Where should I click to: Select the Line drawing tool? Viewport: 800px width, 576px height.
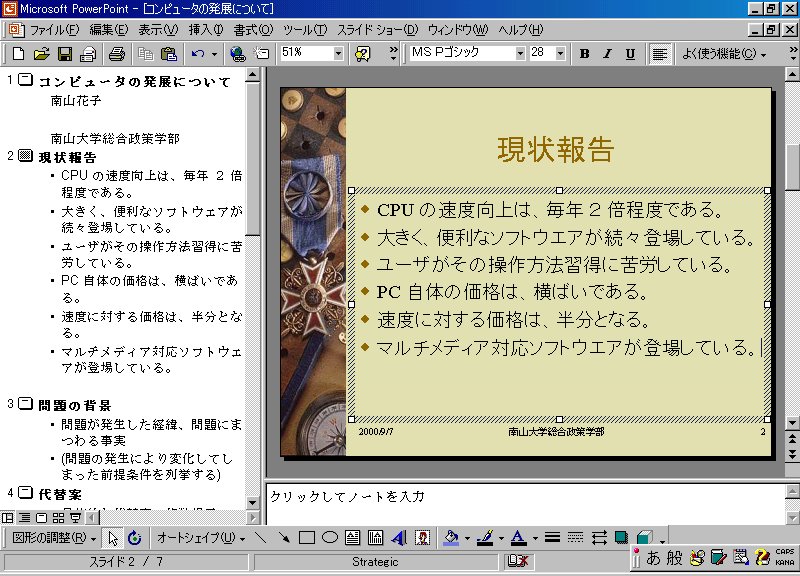(x=260, y=537)
